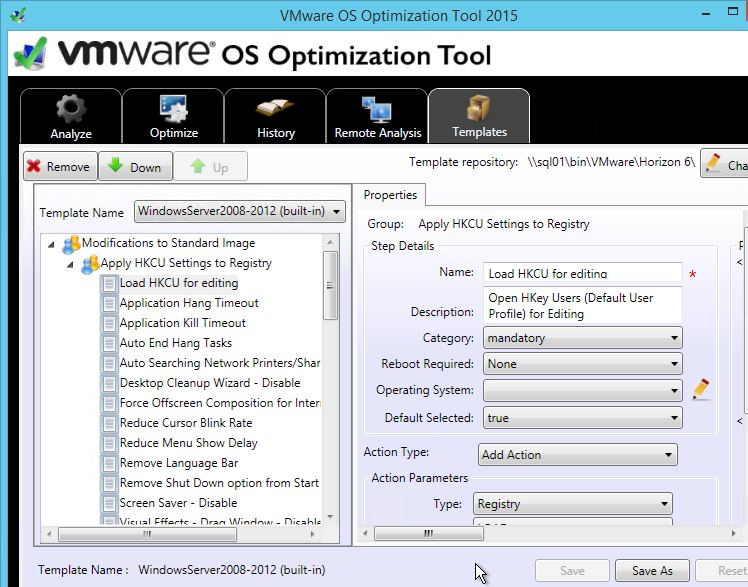Click the Modifications to Standard Image group icon

(x=72, y=244)
